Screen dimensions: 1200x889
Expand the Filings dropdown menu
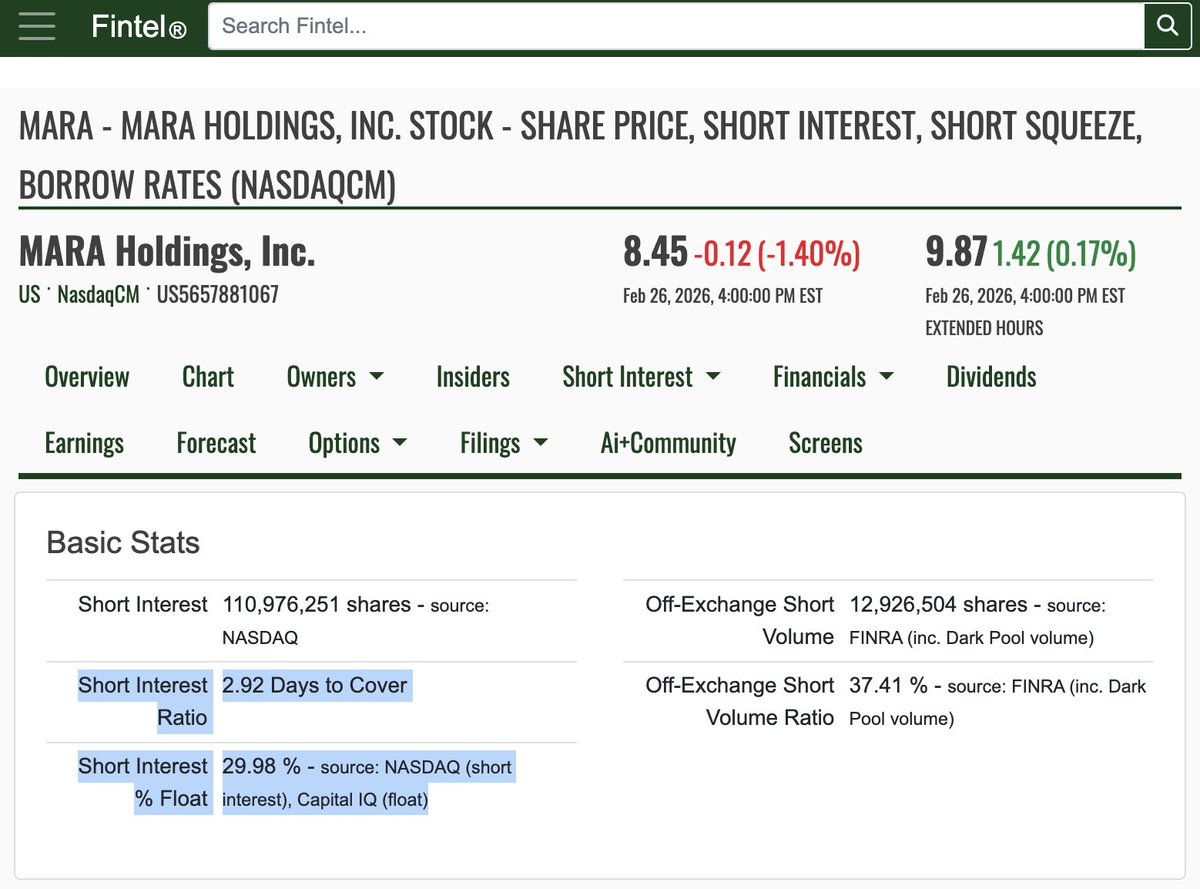504,443
